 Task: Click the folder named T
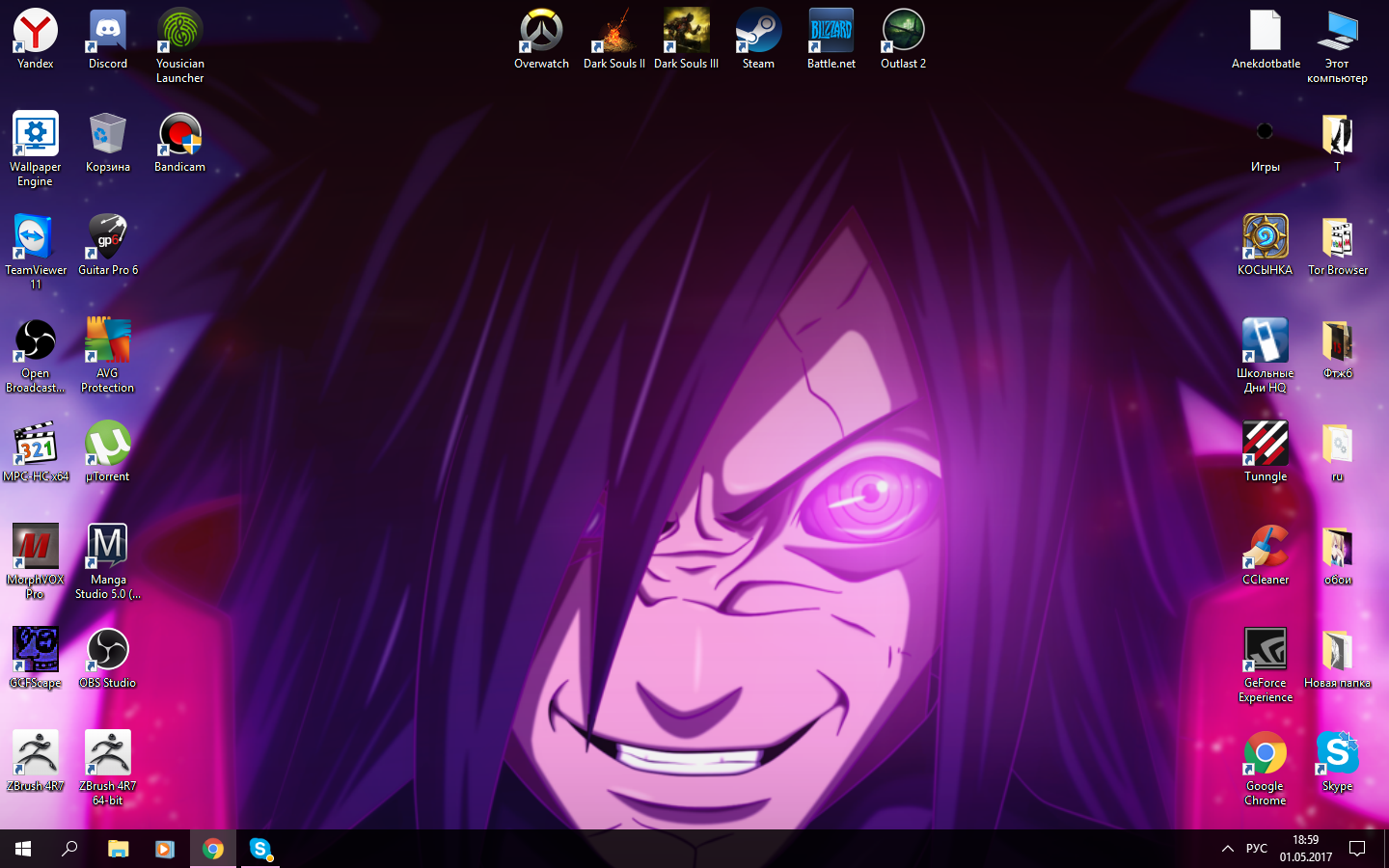[1338, 143]
